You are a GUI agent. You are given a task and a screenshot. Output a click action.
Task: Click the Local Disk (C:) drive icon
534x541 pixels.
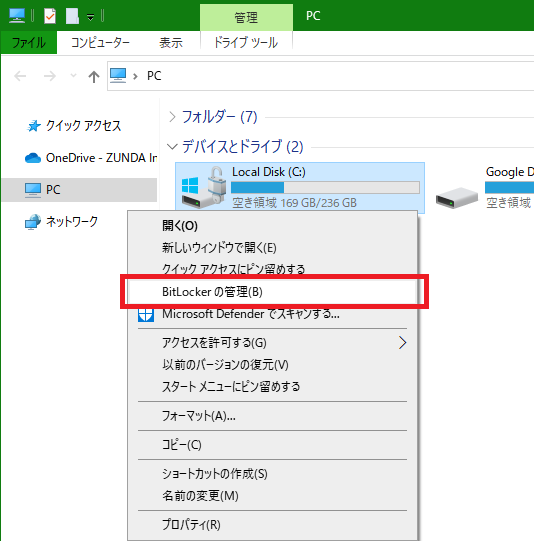204,187
